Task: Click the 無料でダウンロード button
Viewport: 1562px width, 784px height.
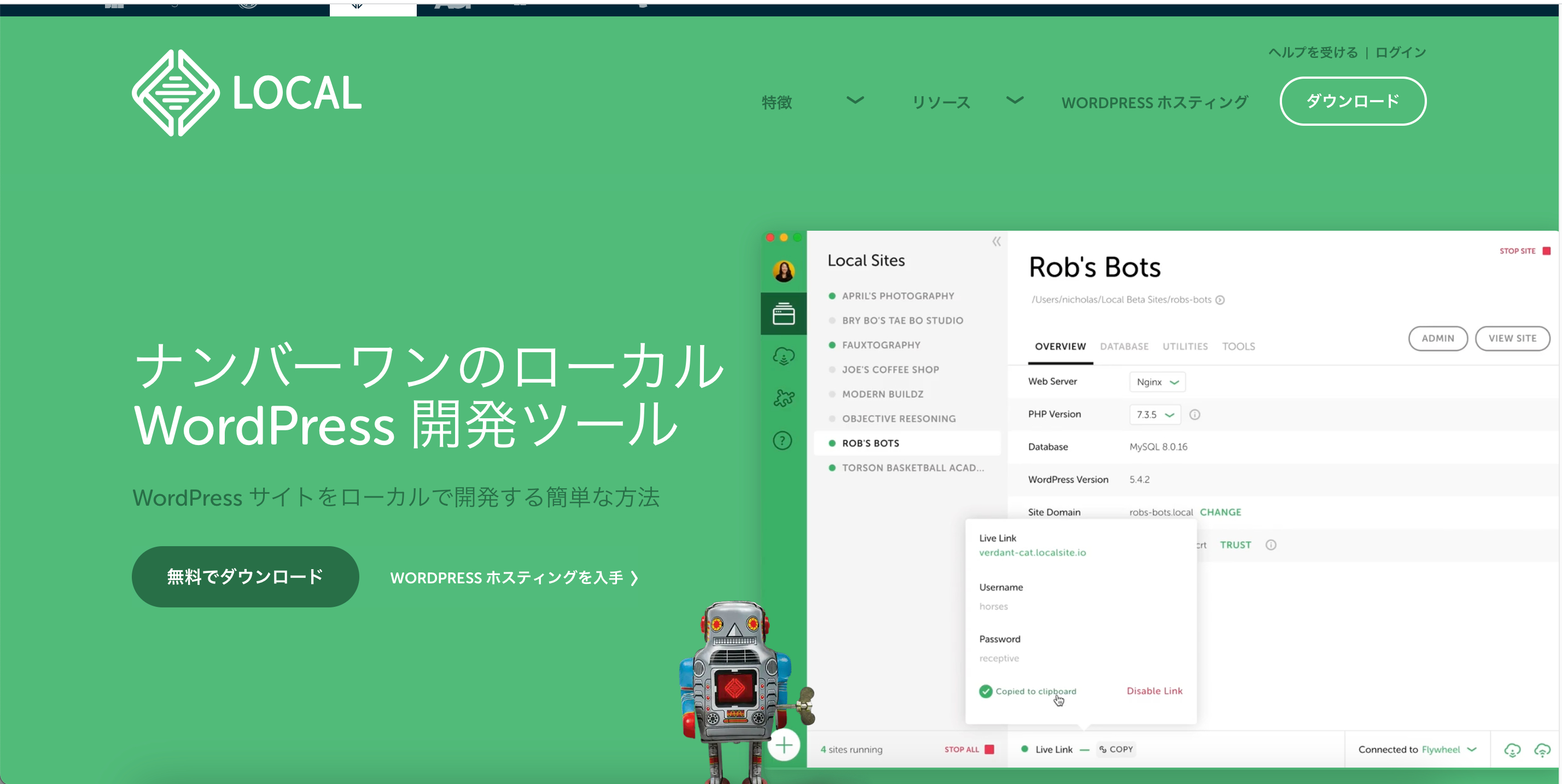Action: click(x=245, y=577)
